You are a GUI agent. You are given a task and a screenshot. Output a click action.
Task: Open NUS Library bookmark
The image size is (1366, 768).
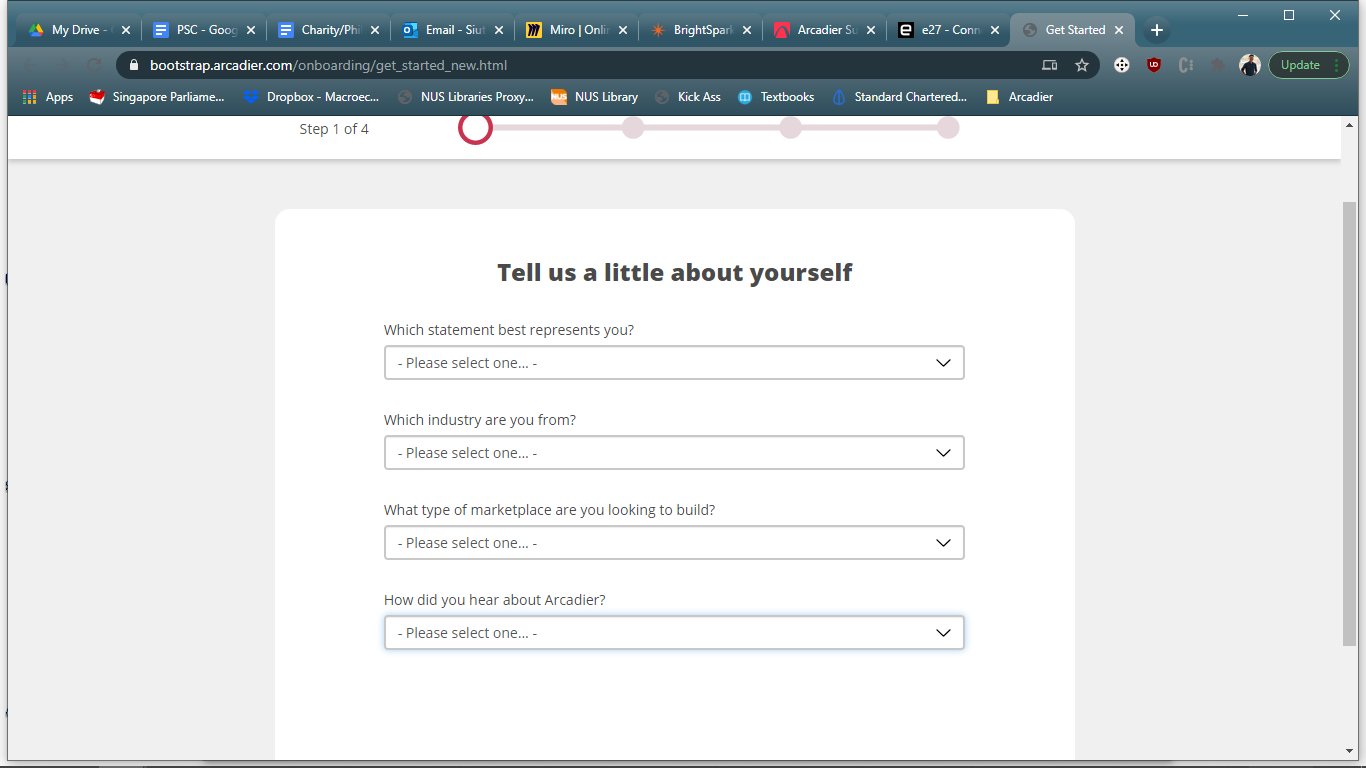(595, 97)
